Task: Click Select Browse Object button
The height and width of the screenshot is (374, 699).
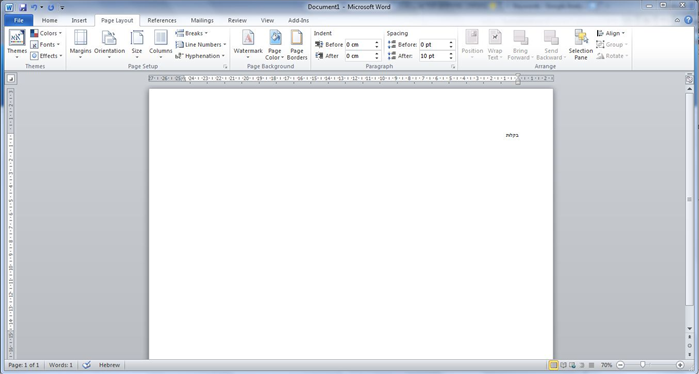Action: tap(689, 346)
